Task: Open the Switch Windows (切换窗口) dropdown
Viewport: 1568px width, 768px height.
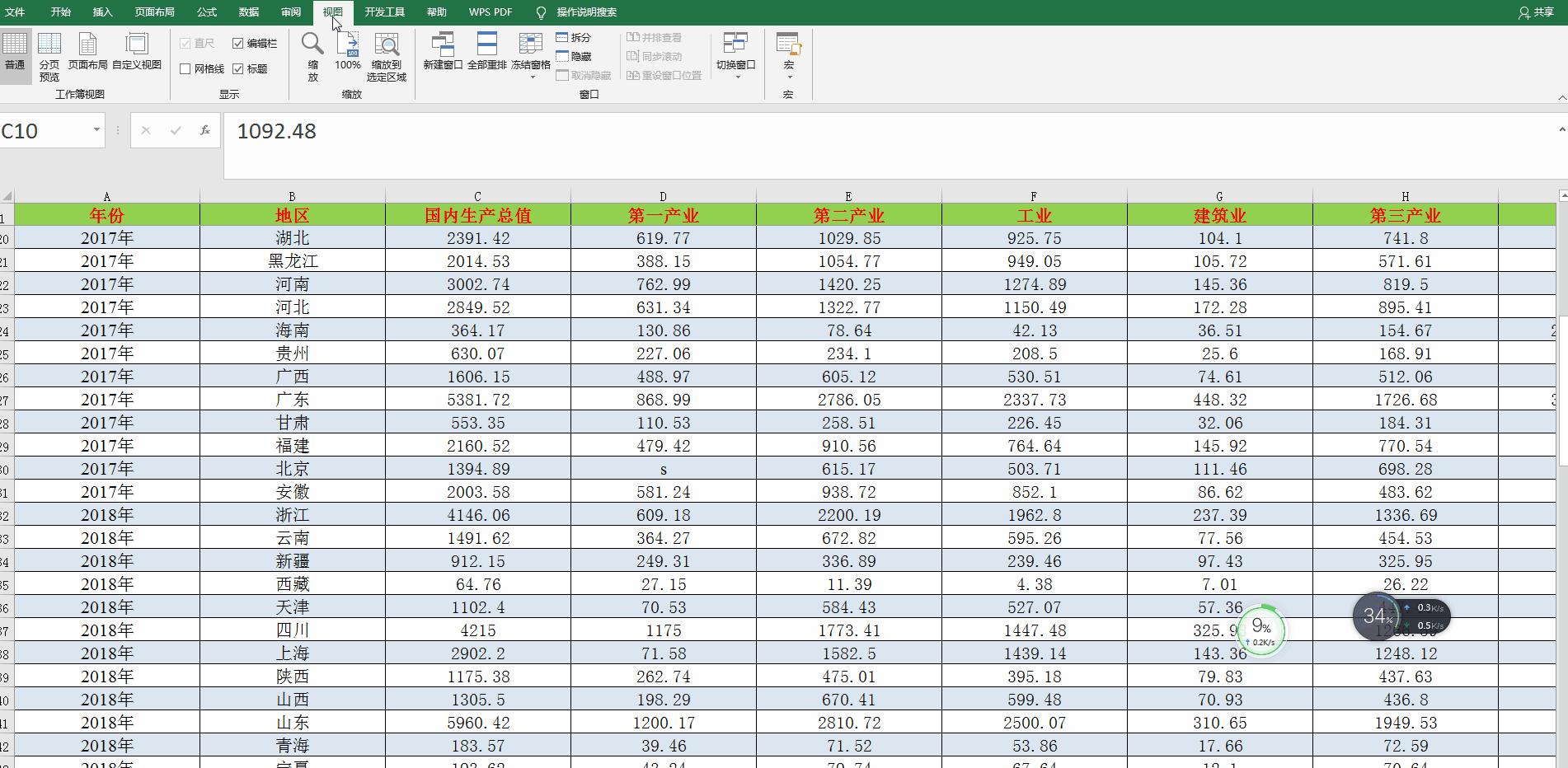Action: click(735, 56)
